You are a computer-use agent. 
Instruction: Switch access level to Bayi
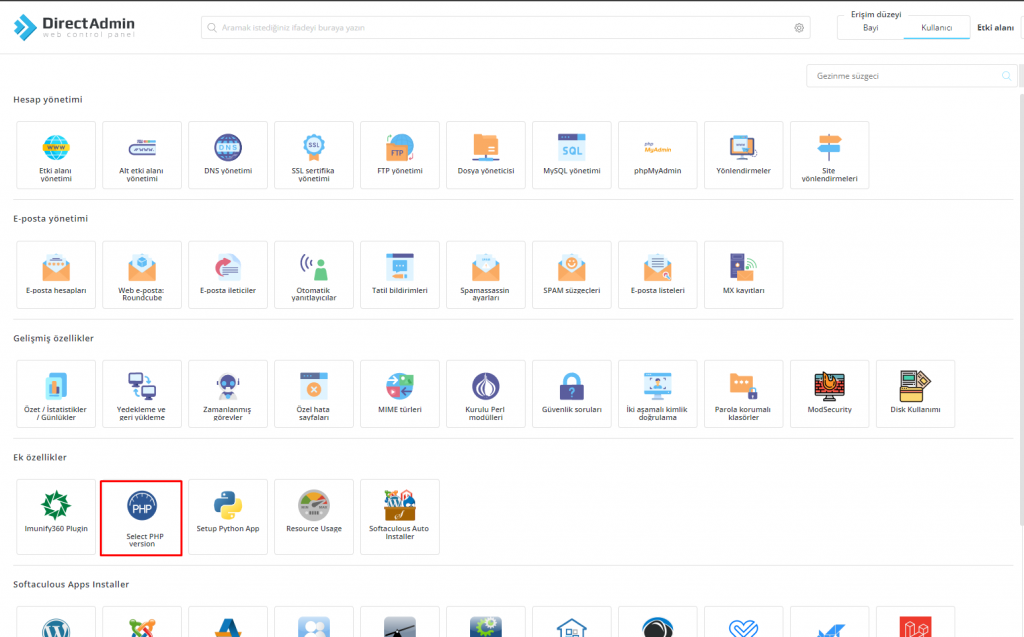(x=870, y=27)
